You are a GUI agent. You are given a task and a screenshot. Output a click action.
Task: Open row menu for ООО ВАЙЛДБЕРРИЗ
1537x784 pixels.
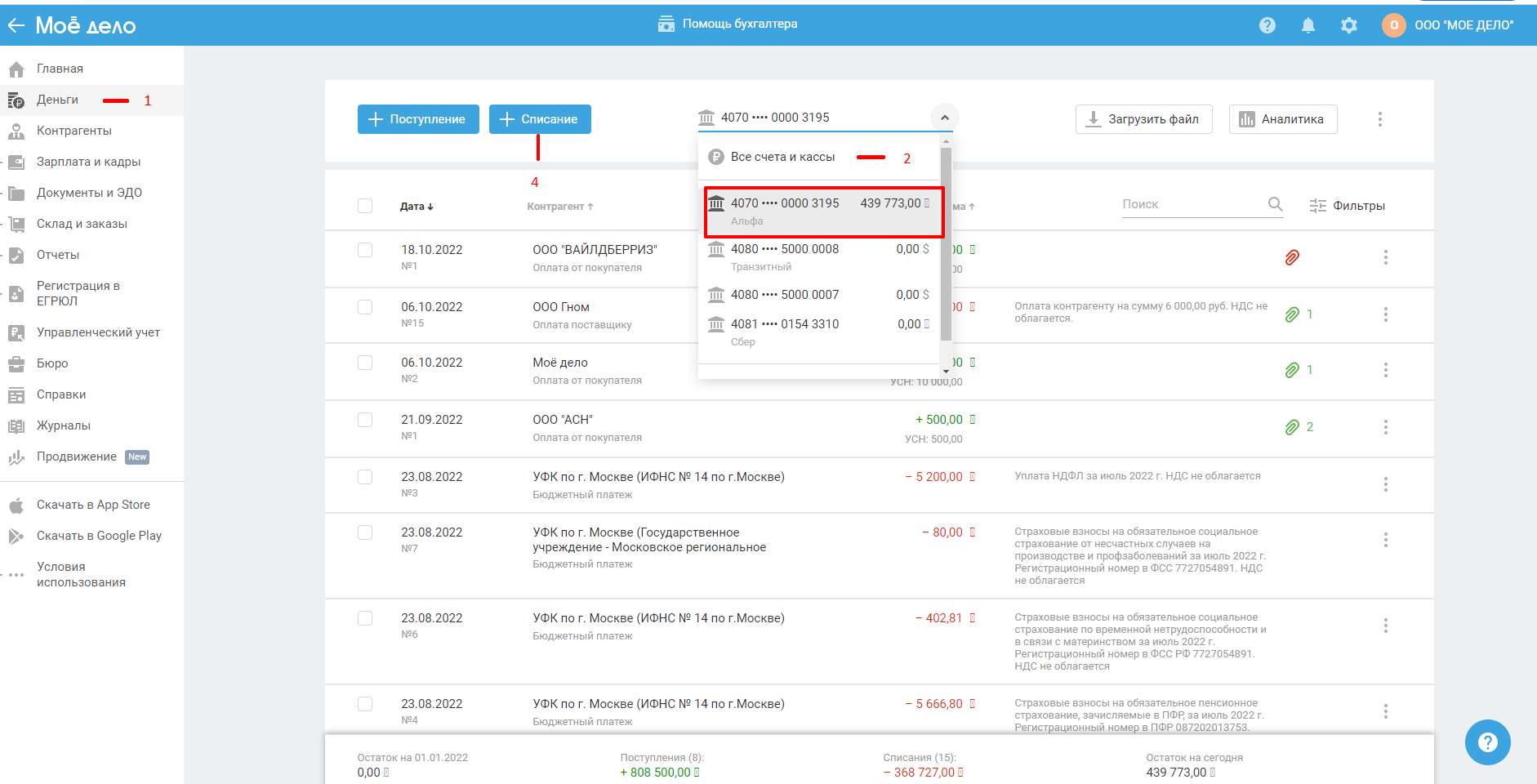1386,258
